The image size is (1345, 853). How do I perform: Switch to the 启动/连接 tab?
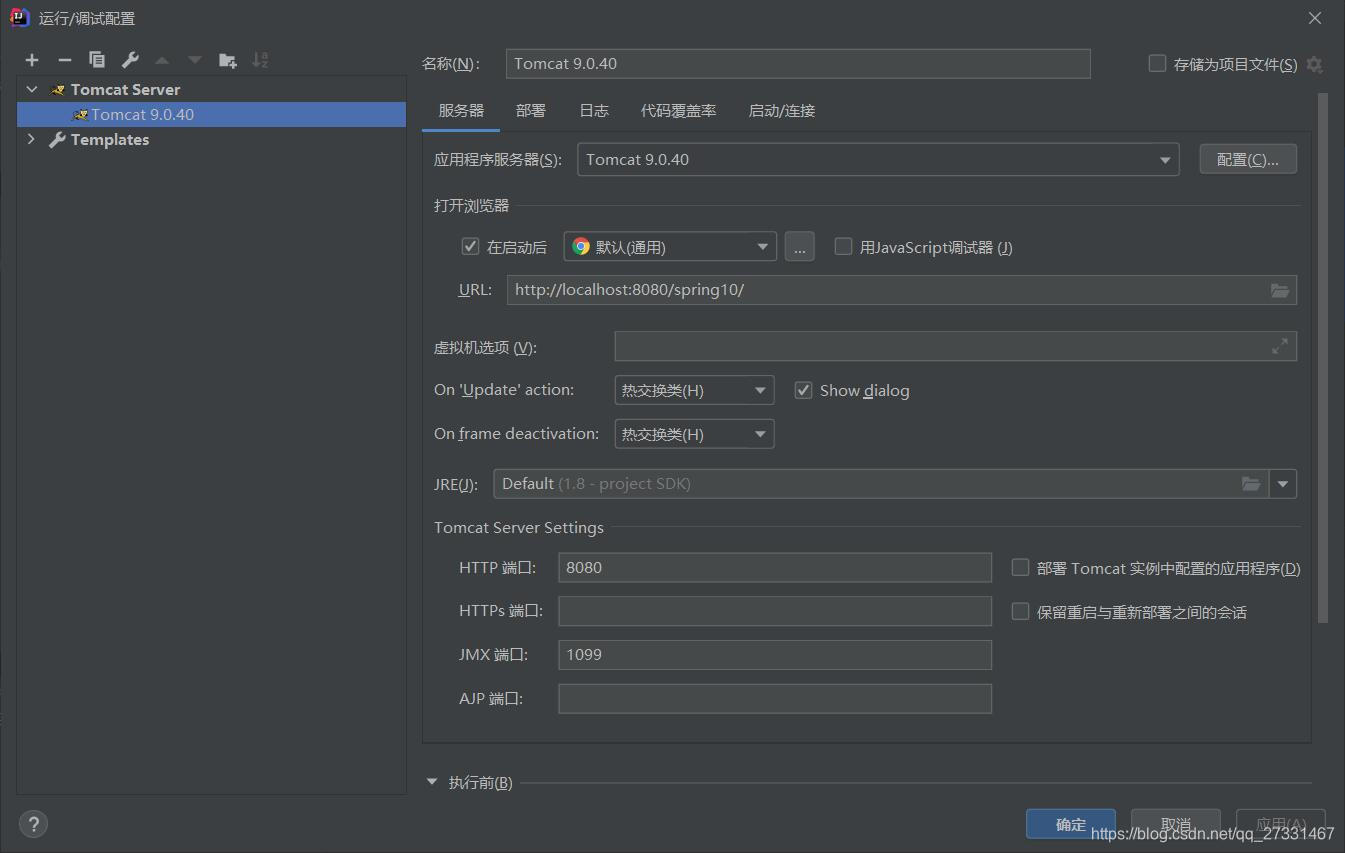tap(782, 111)
